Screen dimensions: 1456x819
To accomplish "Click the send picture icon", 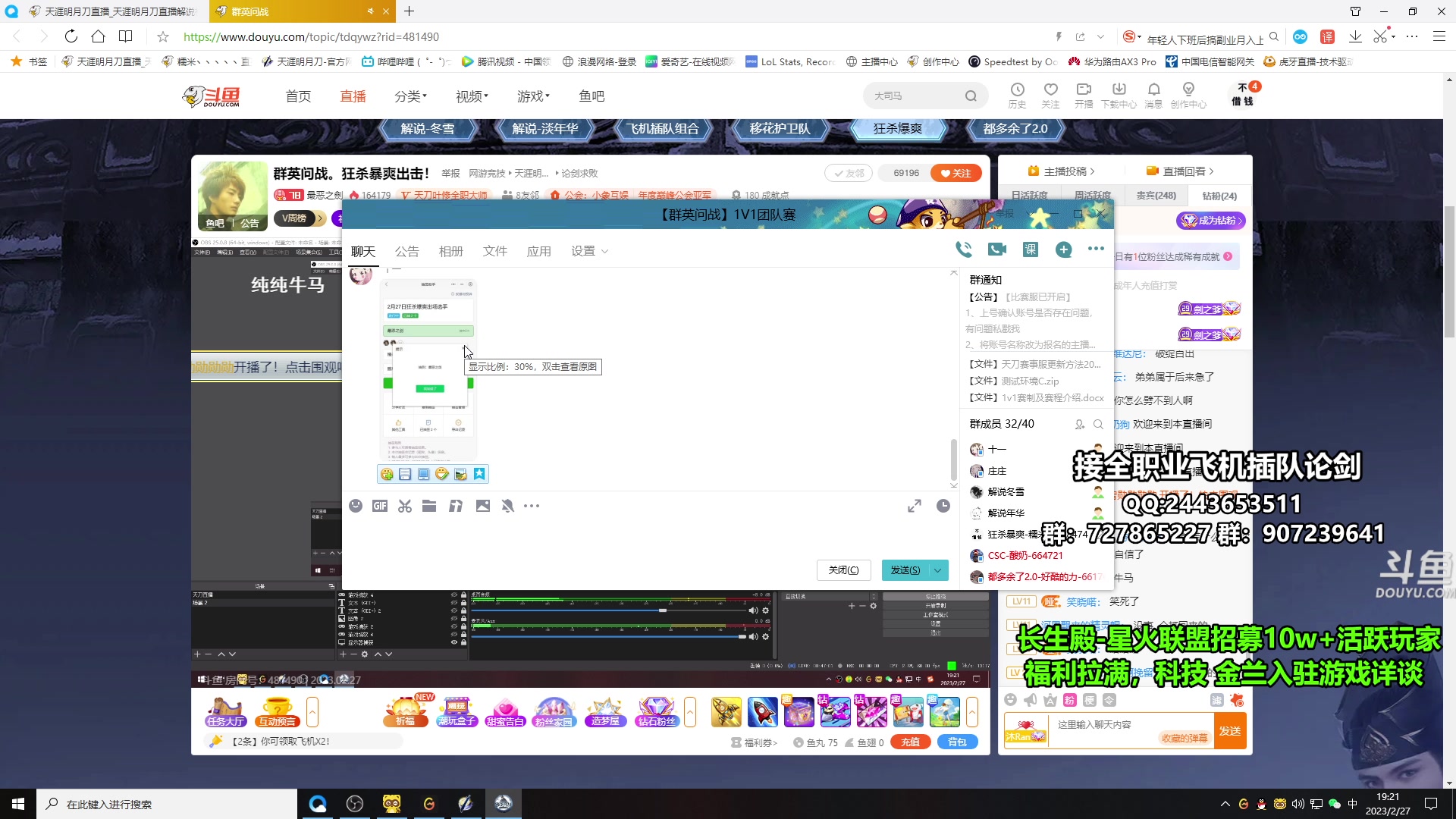I will coord(483,506).
